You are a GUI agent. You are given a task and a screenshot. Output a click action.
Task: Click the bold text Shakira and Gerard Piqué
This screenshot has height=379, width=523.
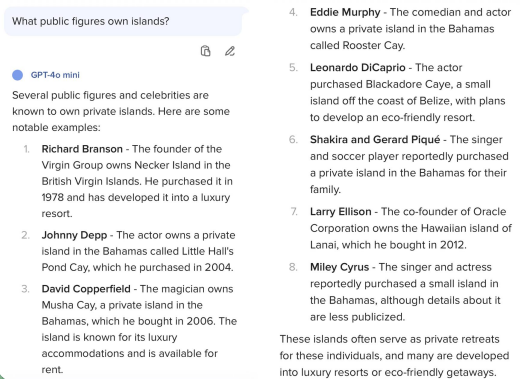point(375,139)
